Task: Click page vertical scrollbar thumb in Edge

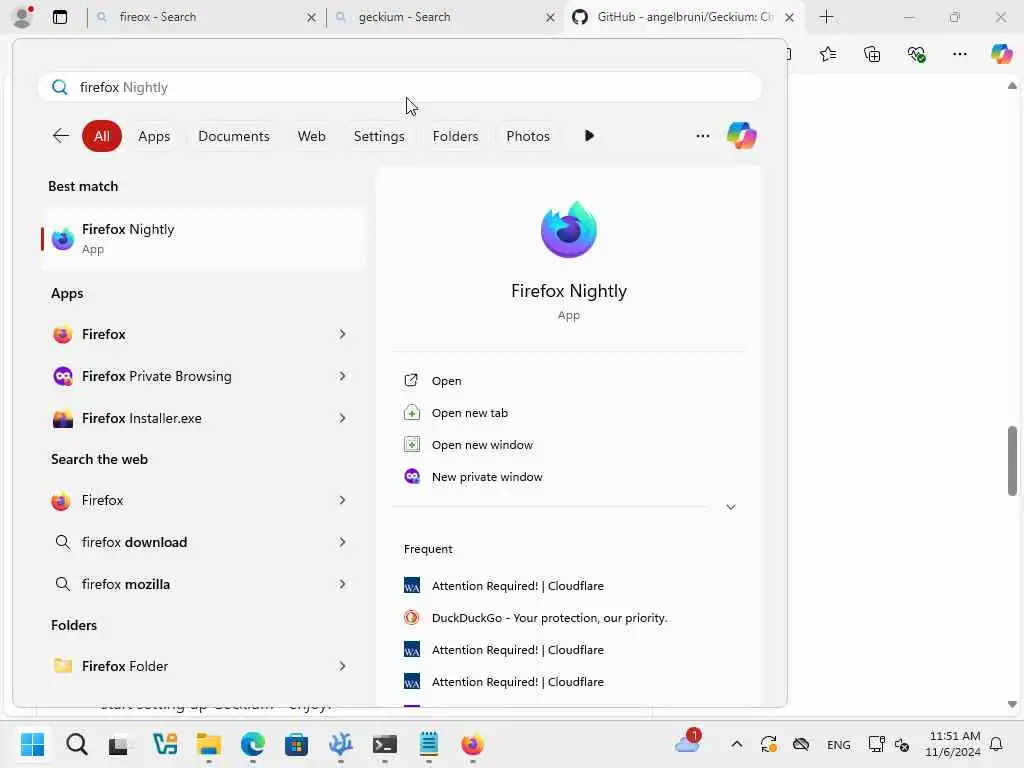Action: click(1012, 461)
